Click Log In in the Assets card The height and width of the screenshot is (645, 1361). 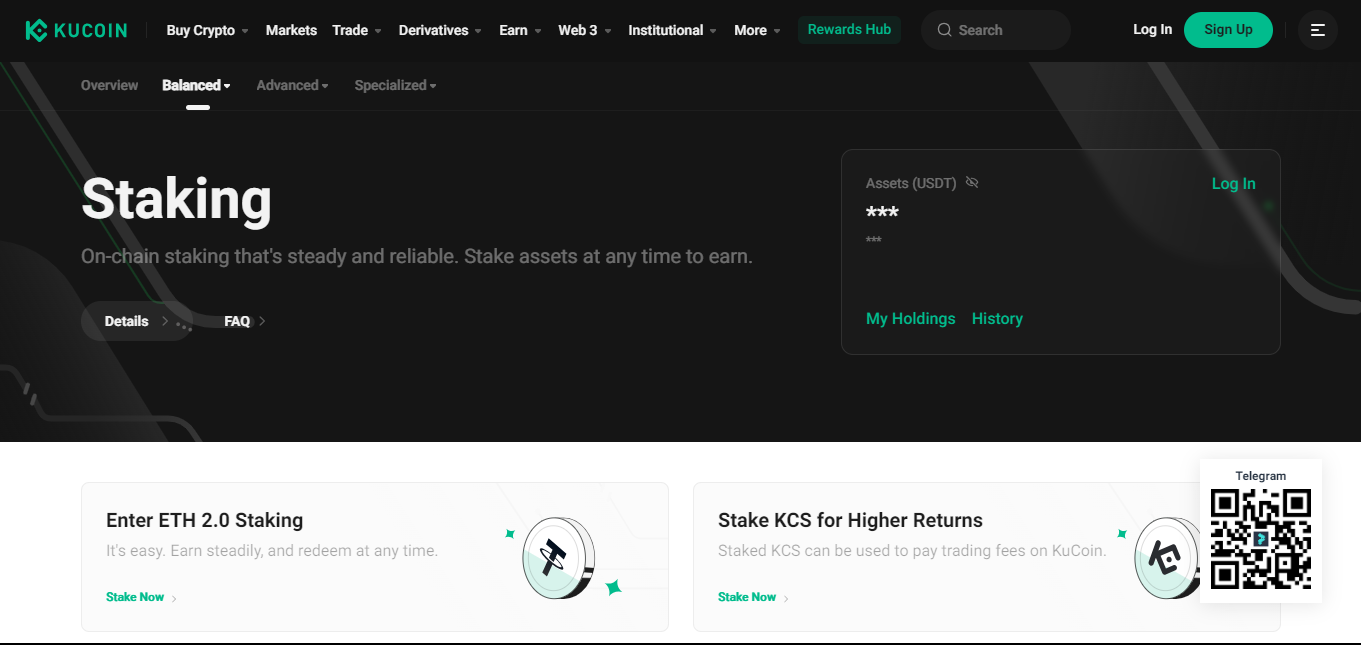coord(1233,184)
